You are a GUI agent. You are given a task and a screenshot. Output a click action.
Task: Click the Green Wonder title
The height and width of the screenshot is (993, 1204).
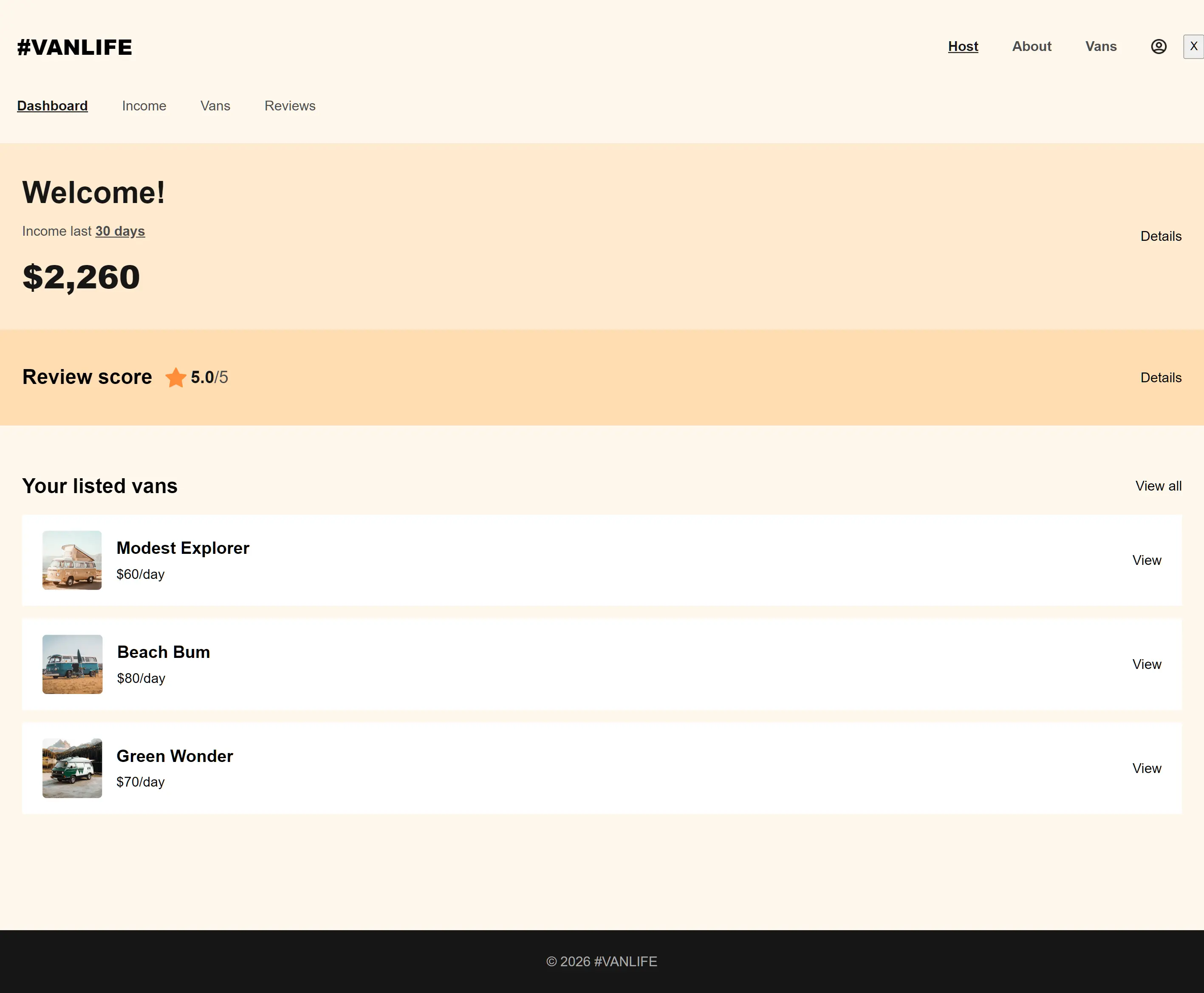(175, 756)
